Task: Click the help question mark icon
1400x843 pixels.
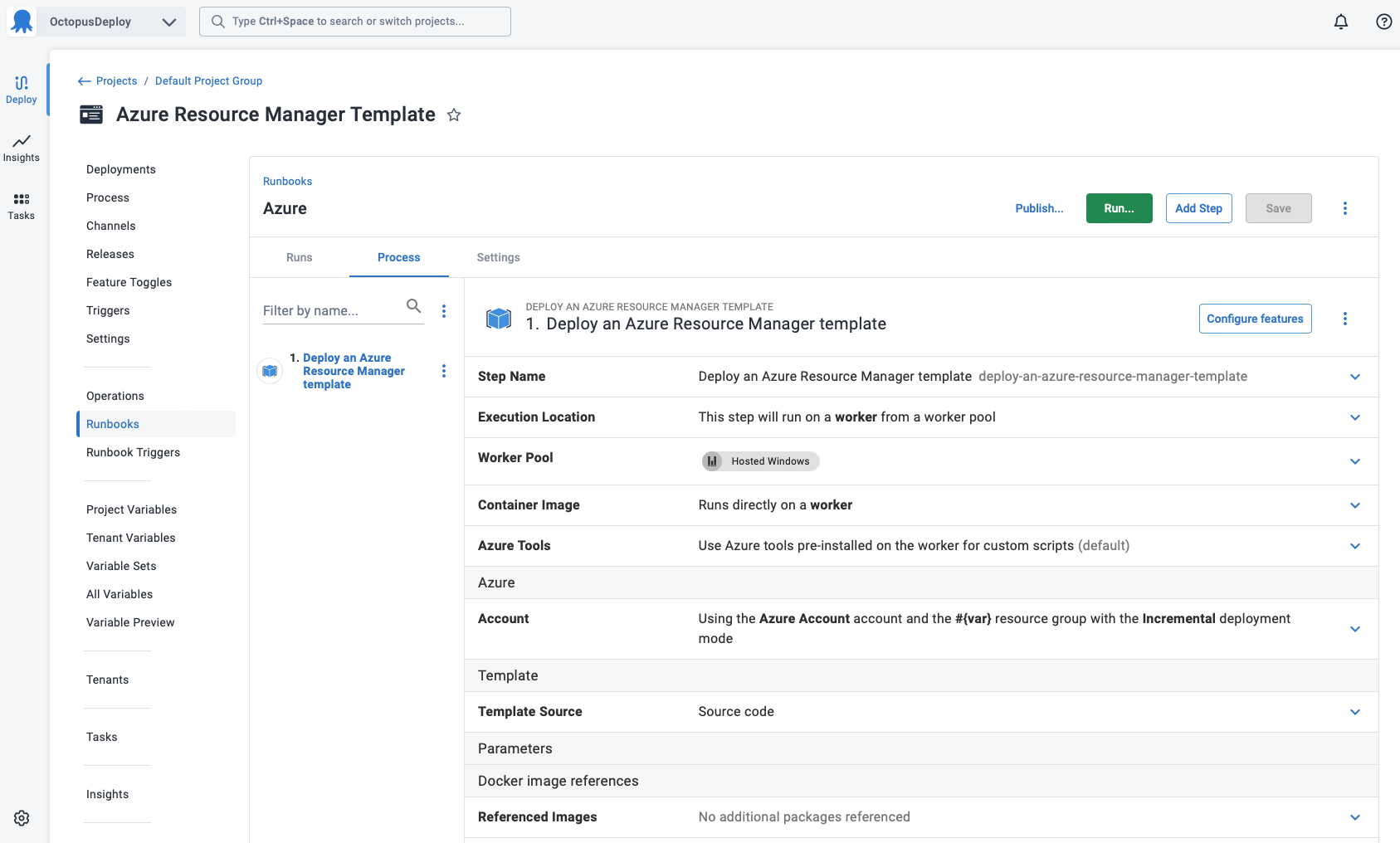Action: point(1383,22)
